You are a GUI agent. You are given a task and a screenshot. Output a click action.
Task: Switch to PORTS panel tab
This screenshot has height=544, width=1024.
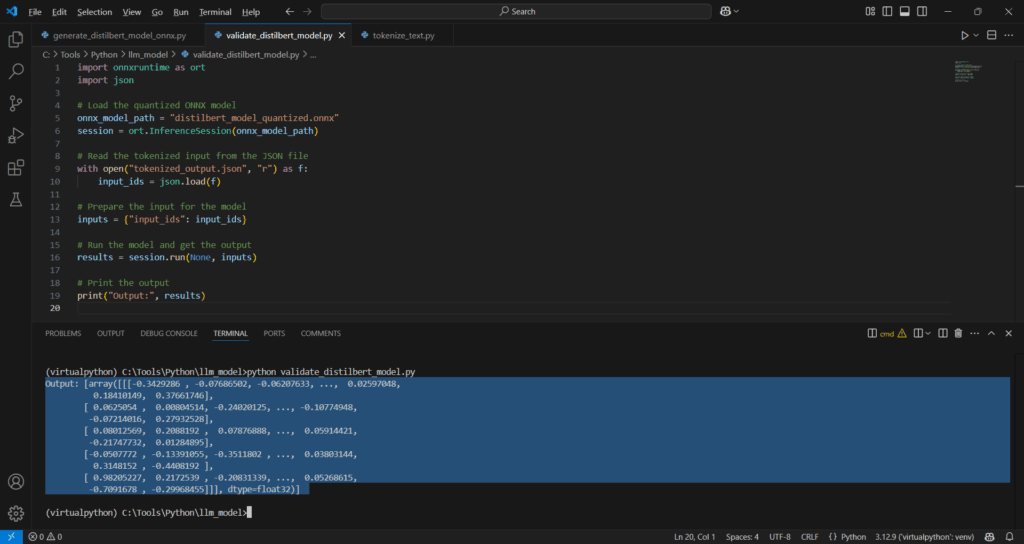(274, 333)
